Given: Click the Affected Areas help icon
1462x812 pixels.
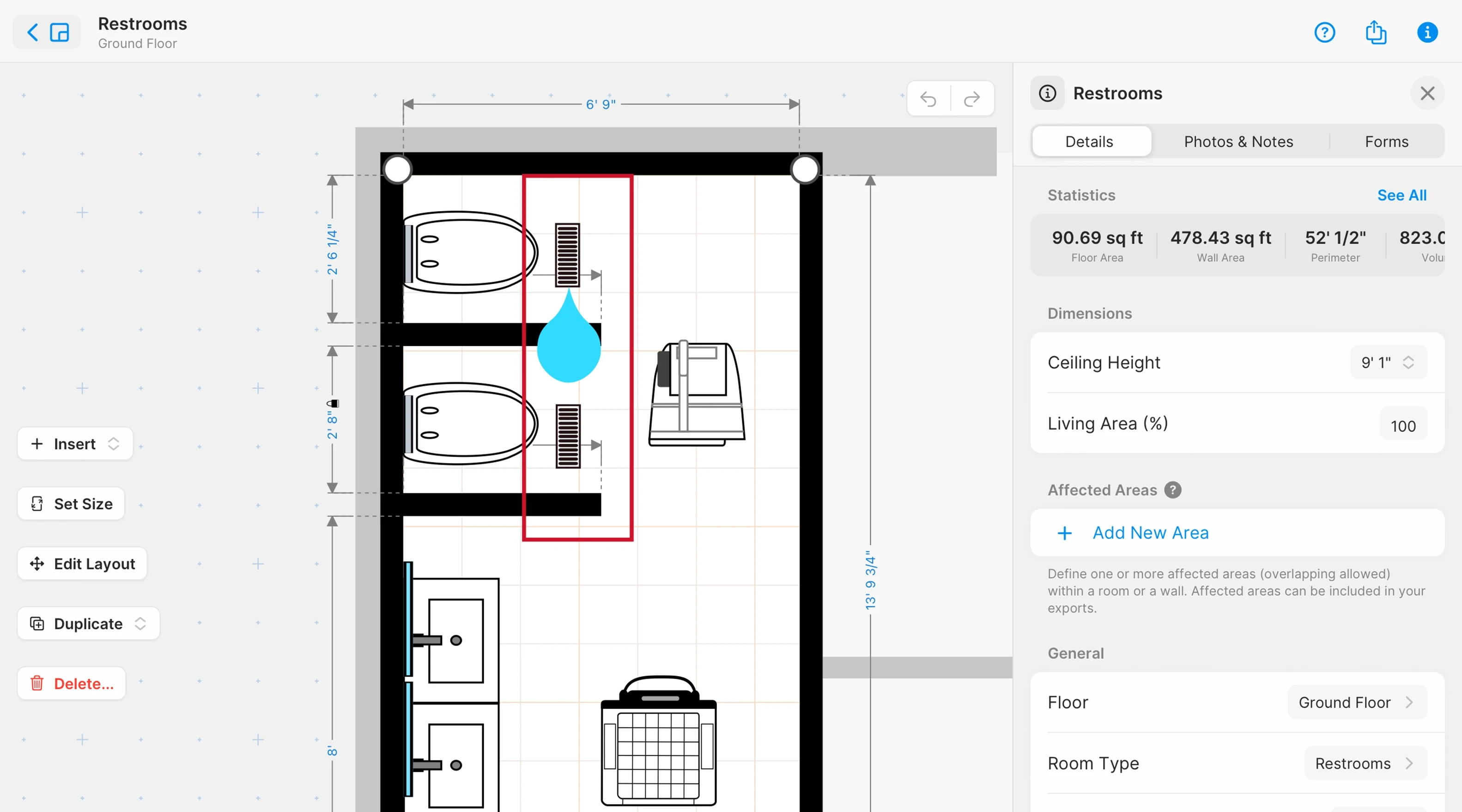Looking at the screenshot, I should tap(1172, 490).
